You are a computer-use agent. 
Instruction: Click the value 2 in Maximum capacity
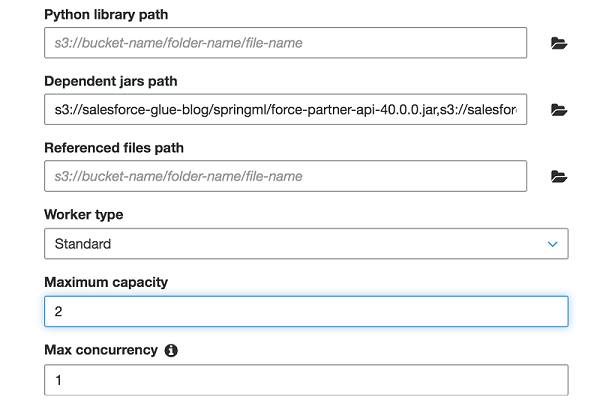(x=59, y=312)
